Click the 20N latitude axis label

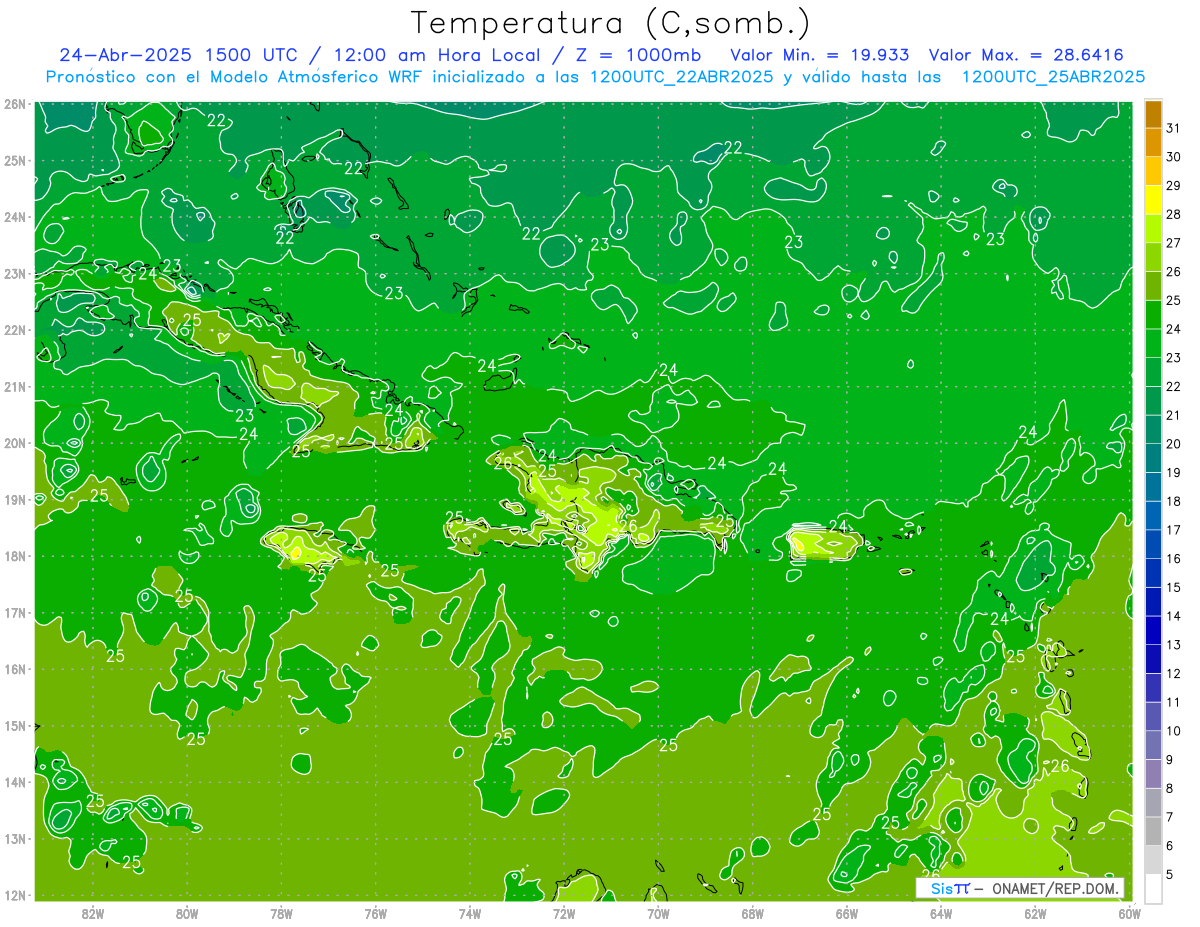coord(14,443)
